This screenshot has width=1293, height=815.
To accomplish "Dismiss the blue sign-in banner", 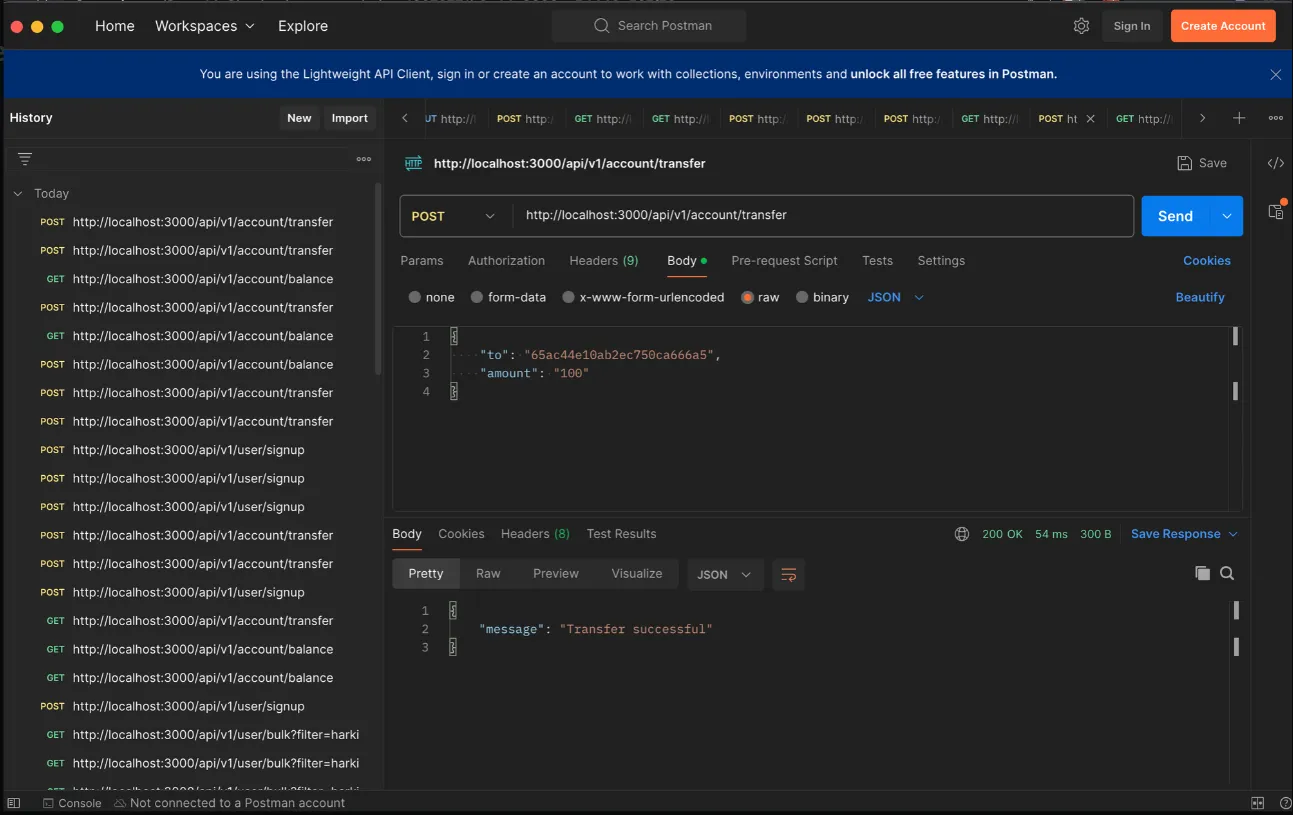I will point(1275,74).
